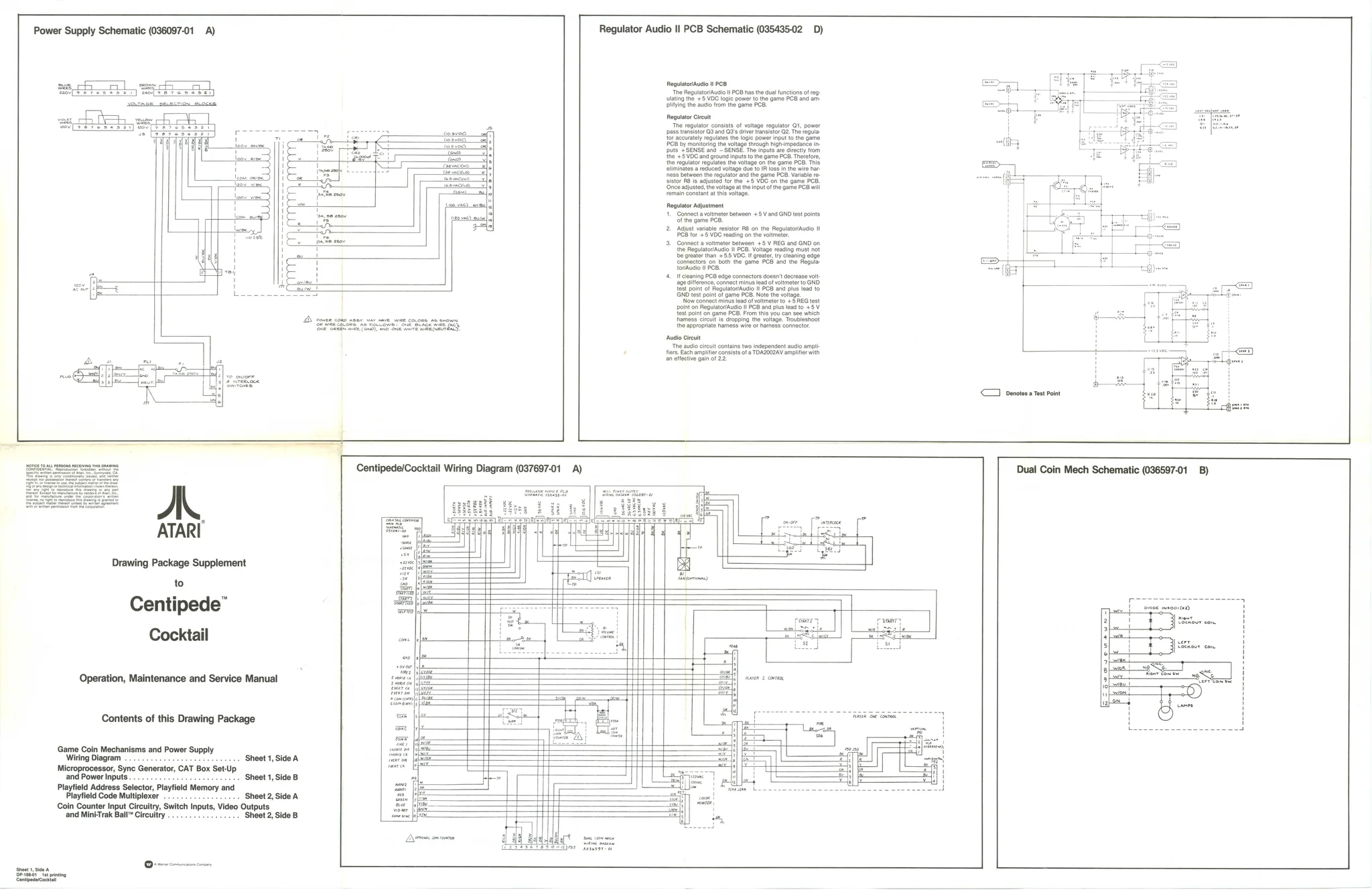Click the "SPEAKER" label in the wiring diagram
The image size is (1372, 890).
(x=602, y=578)
